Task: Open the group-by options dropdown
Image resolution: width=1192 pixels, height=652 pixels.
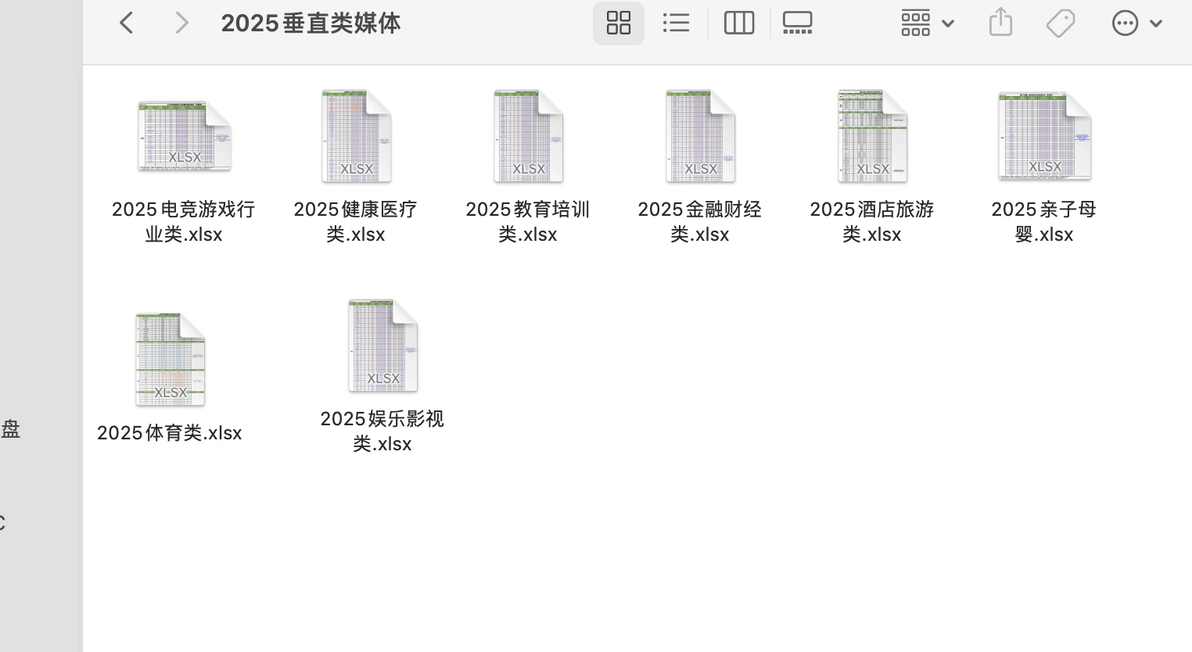Action: [x=927, y=23]
